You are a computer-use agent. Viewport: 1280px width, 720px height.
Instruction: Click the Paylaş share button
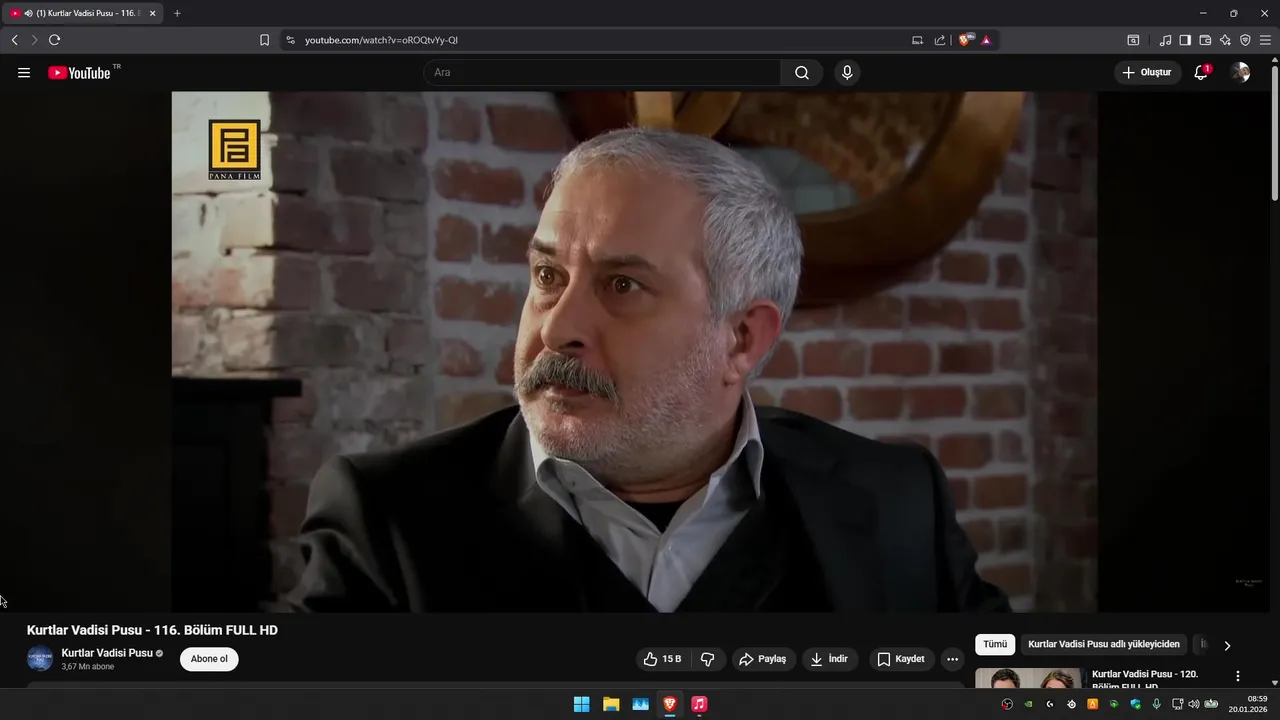coord(762,659)
